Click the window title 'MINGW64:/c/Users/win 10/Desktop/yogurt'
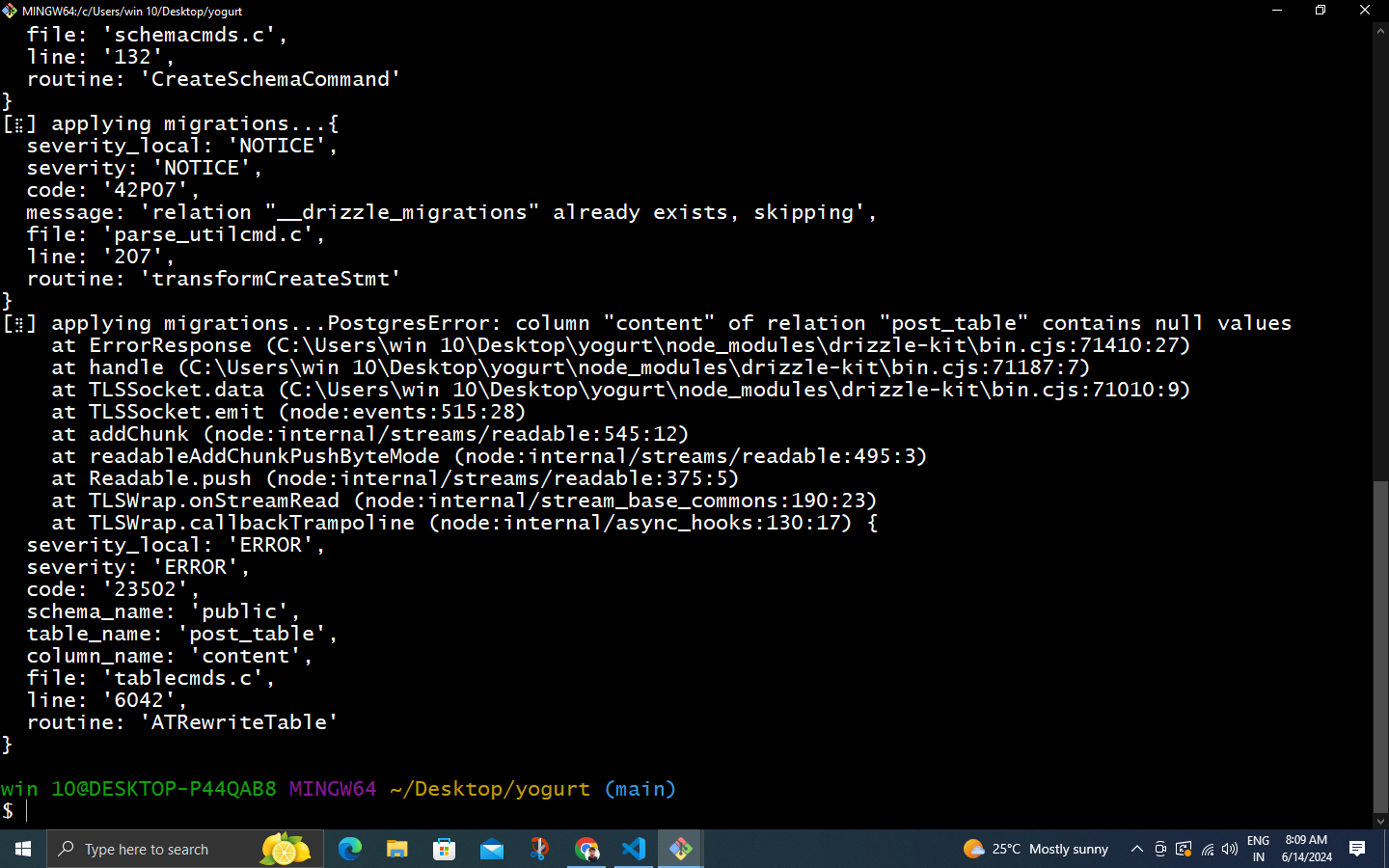Image resolution: width=1389 pixels, height=868 pixels. pyautogui.click(x=132, y=12)
